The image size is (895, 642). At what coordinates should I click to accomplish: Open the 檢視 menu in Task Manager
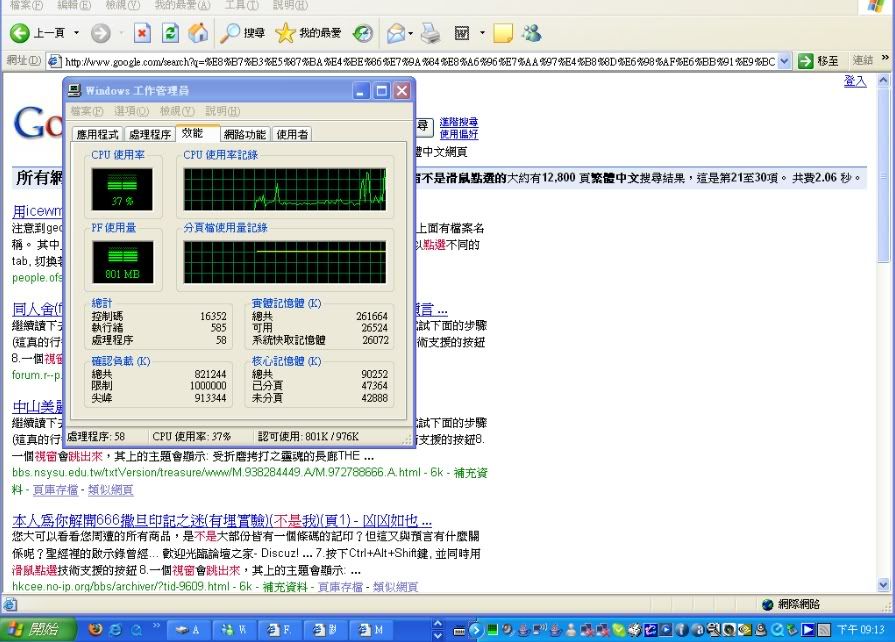click(x=176, y=111)
